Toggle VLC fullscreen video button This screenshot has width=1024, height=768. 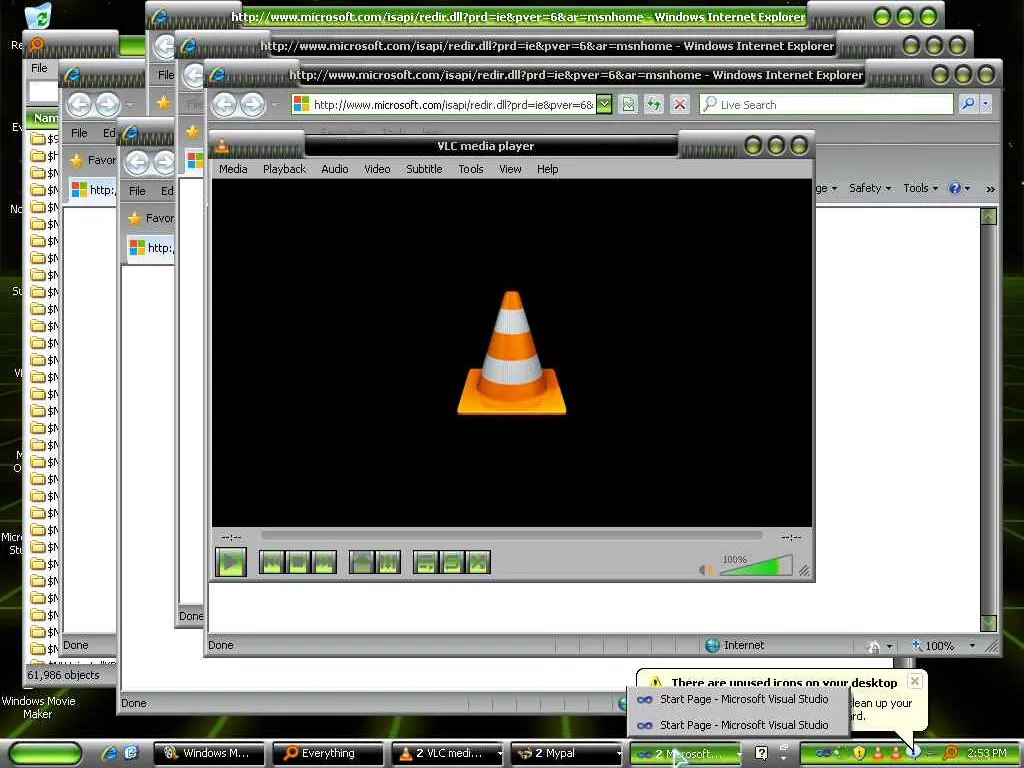tap(362, 562)
